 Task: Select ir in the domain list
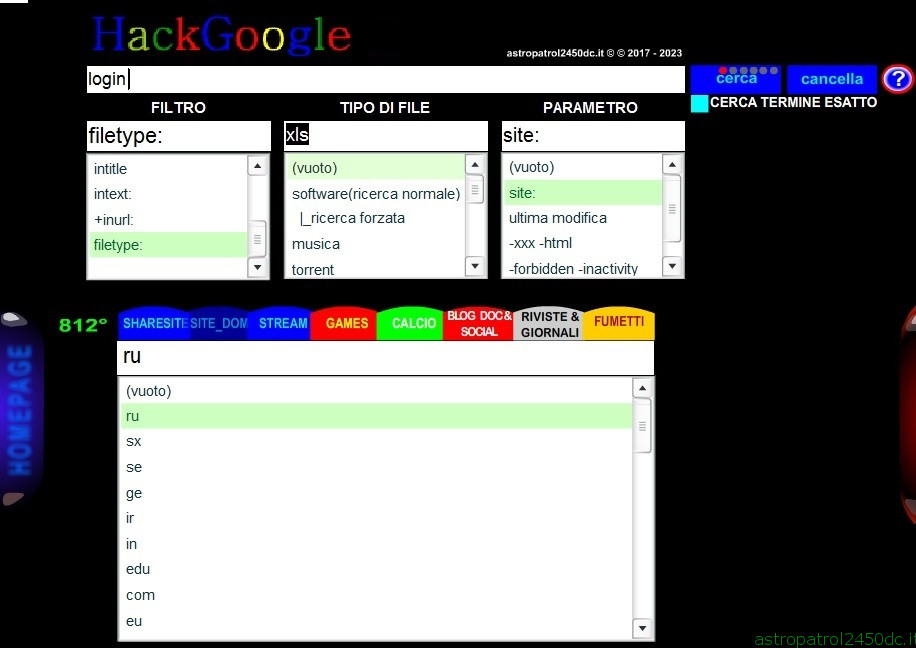(x=376, y=518)
